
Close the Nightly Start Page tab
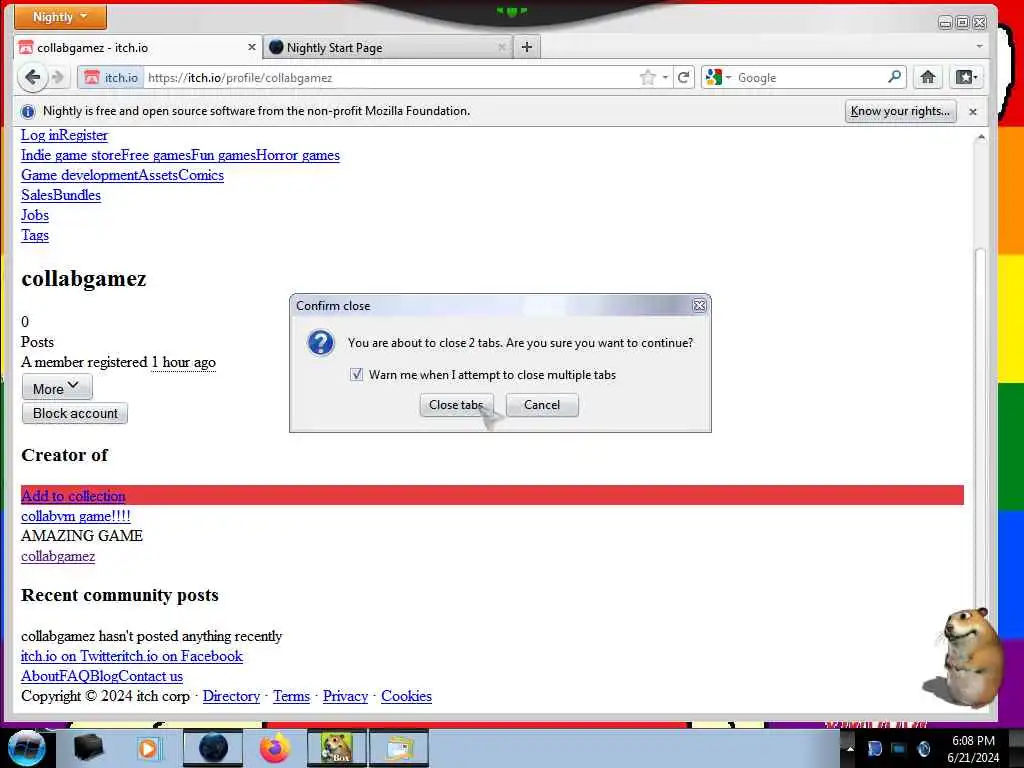point(501,47)
